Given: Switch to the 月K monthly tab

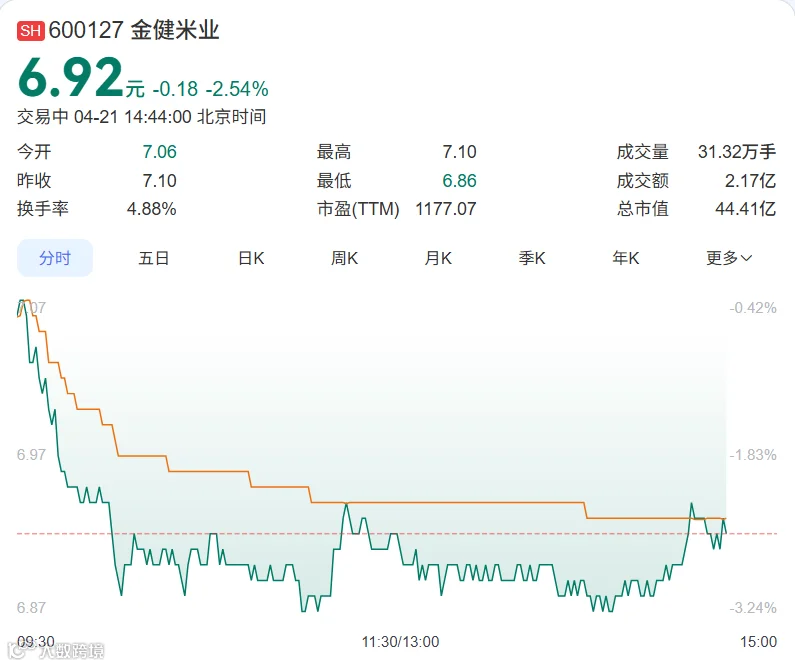Looking at the screenshot, I should pyautogui.click(x=438, y=258).
